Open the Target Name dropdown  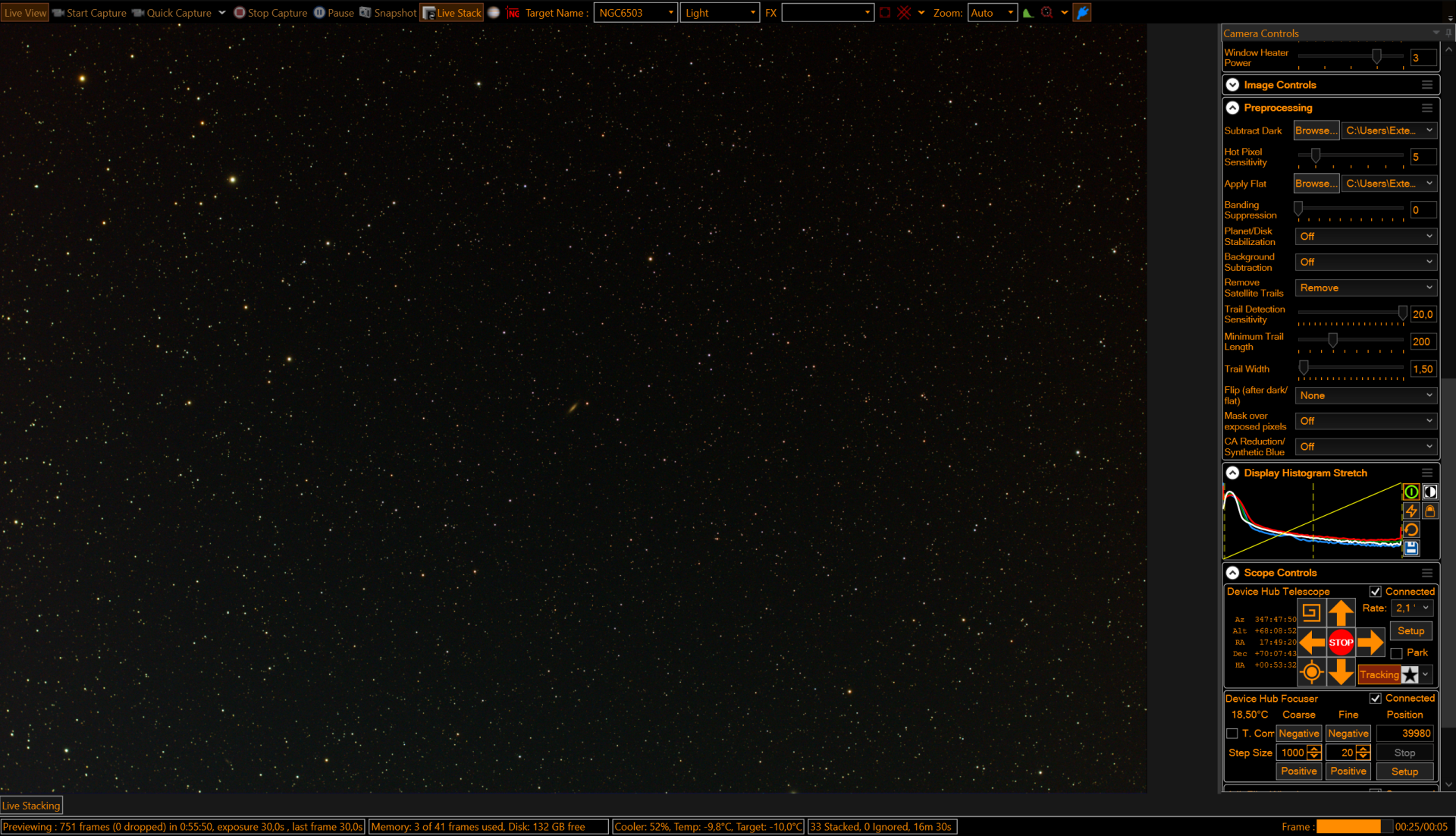pyautogui.click(x=635, y=13)
